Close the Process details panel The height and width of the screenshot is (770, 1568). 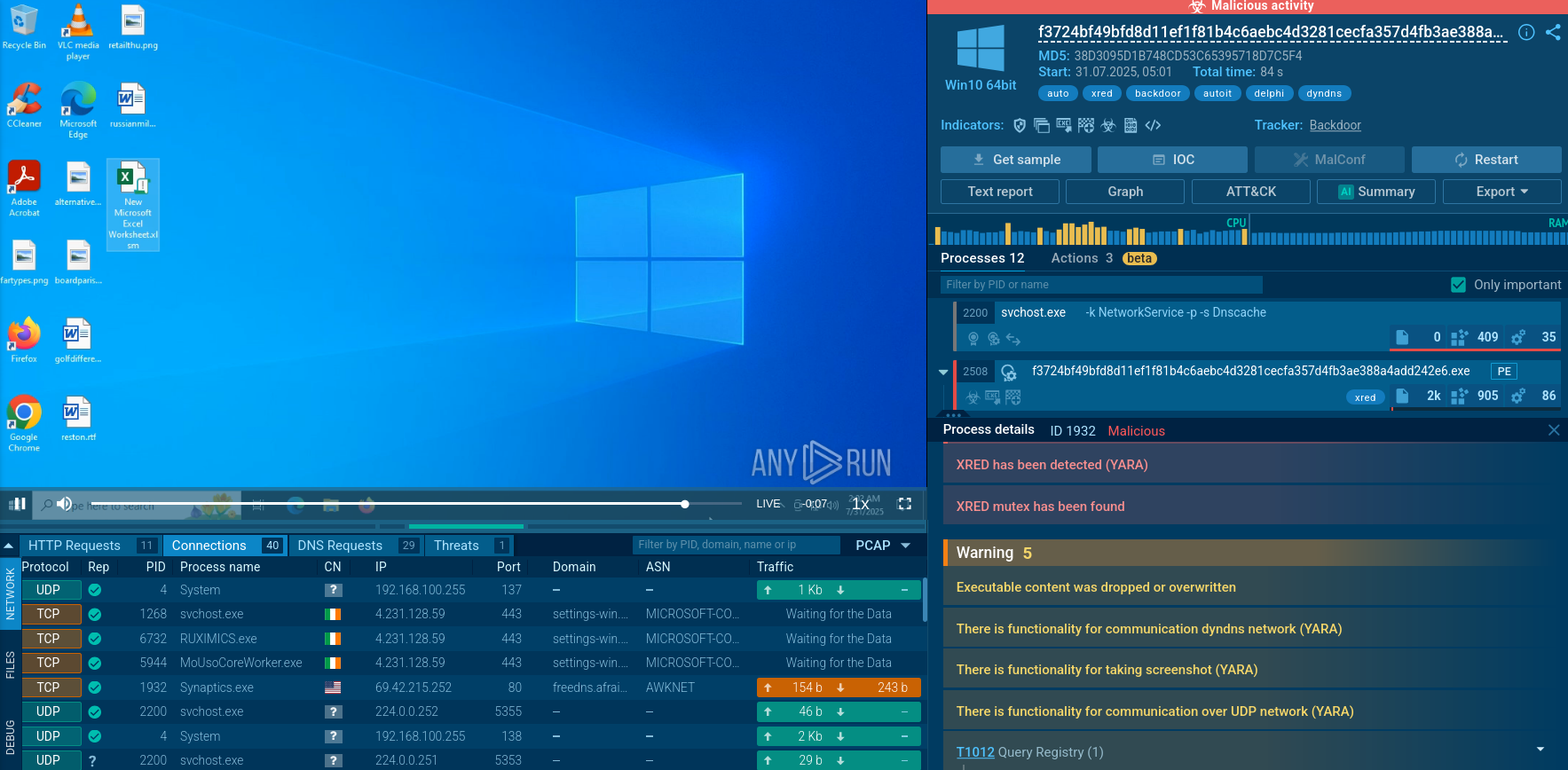tap(1553, 430)
